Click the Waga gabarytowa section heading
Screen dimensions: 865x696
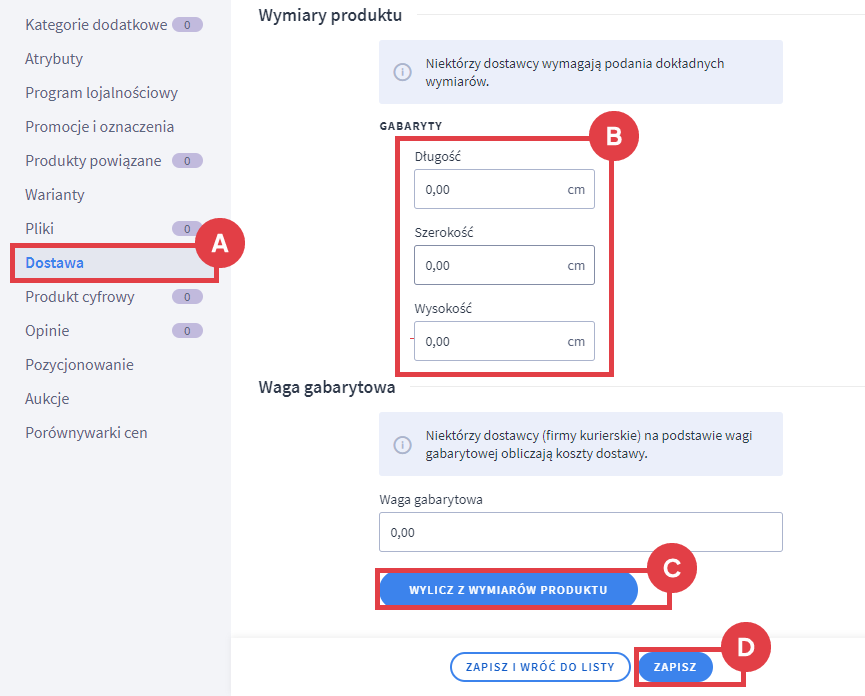(x=327, y=387)
